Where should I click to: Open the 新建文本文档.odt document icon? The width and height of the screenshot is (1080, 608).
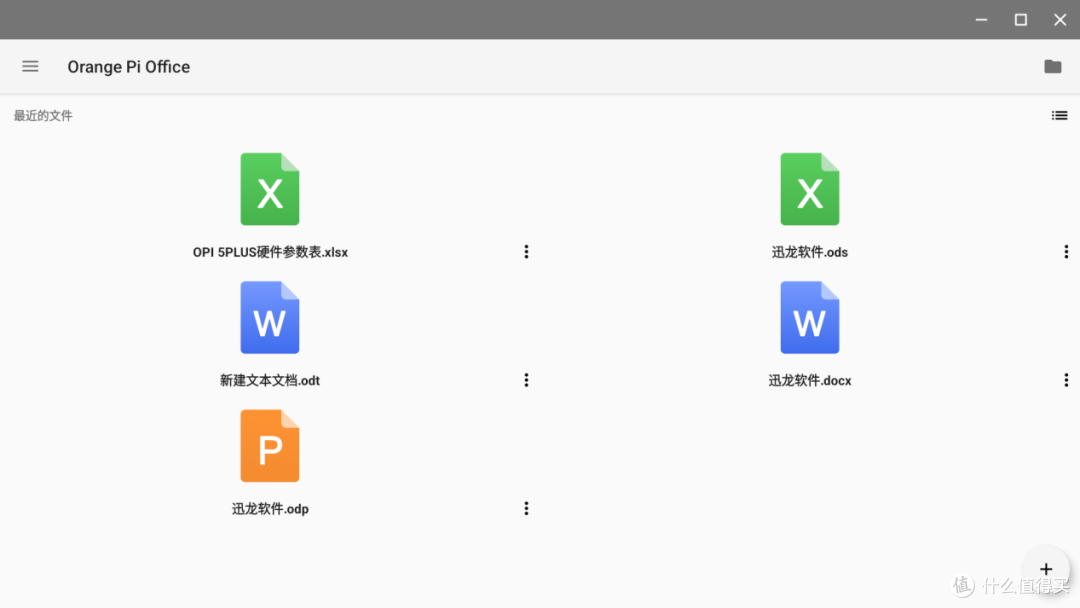270,317
